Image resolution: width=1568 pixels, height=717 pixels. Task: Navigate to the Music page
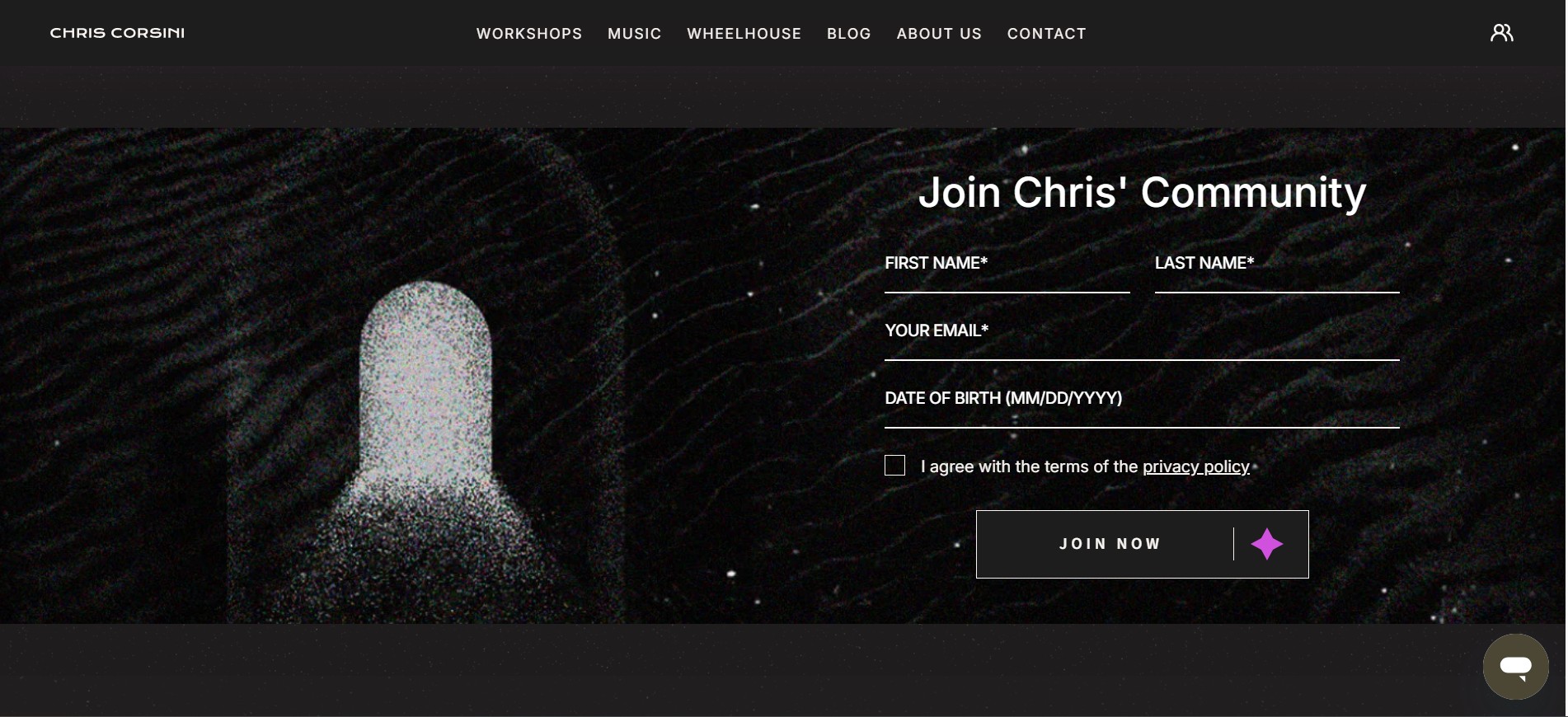click(x=635, y=34)
